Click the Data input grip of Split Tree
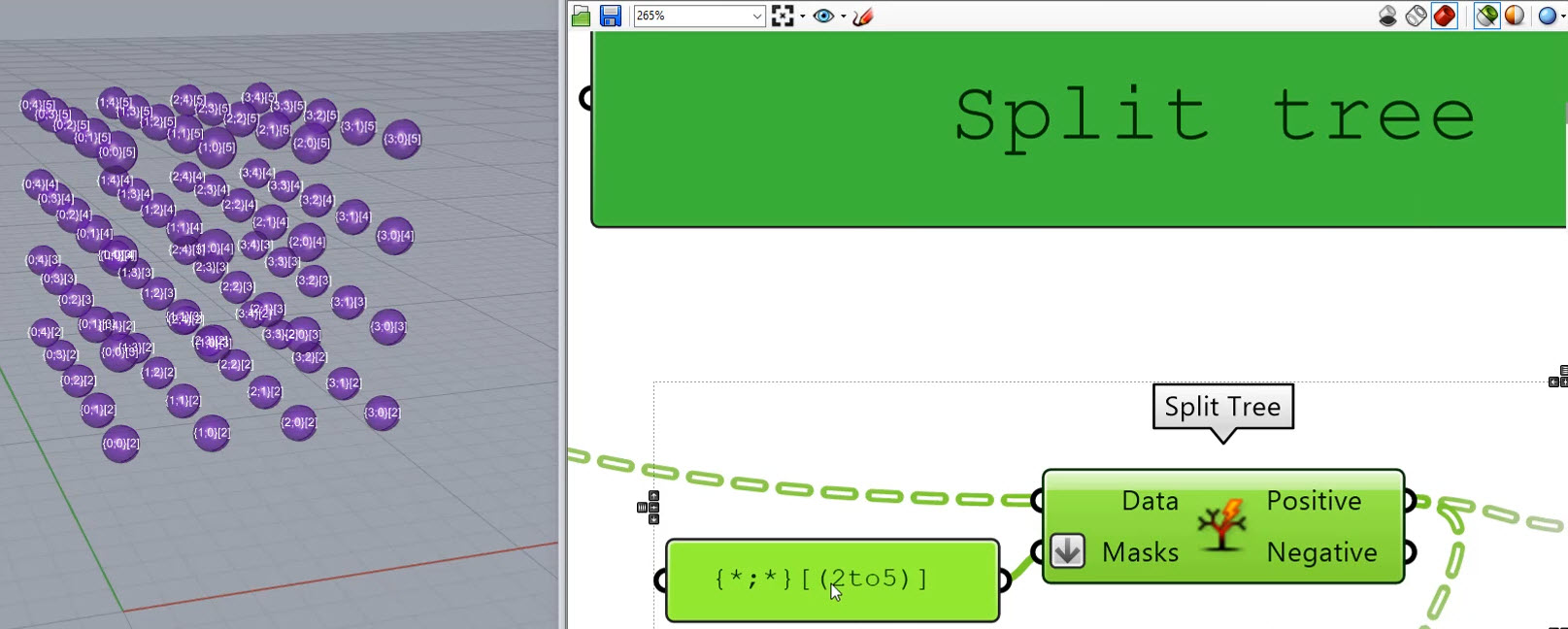 click(x=1037, y=501)
